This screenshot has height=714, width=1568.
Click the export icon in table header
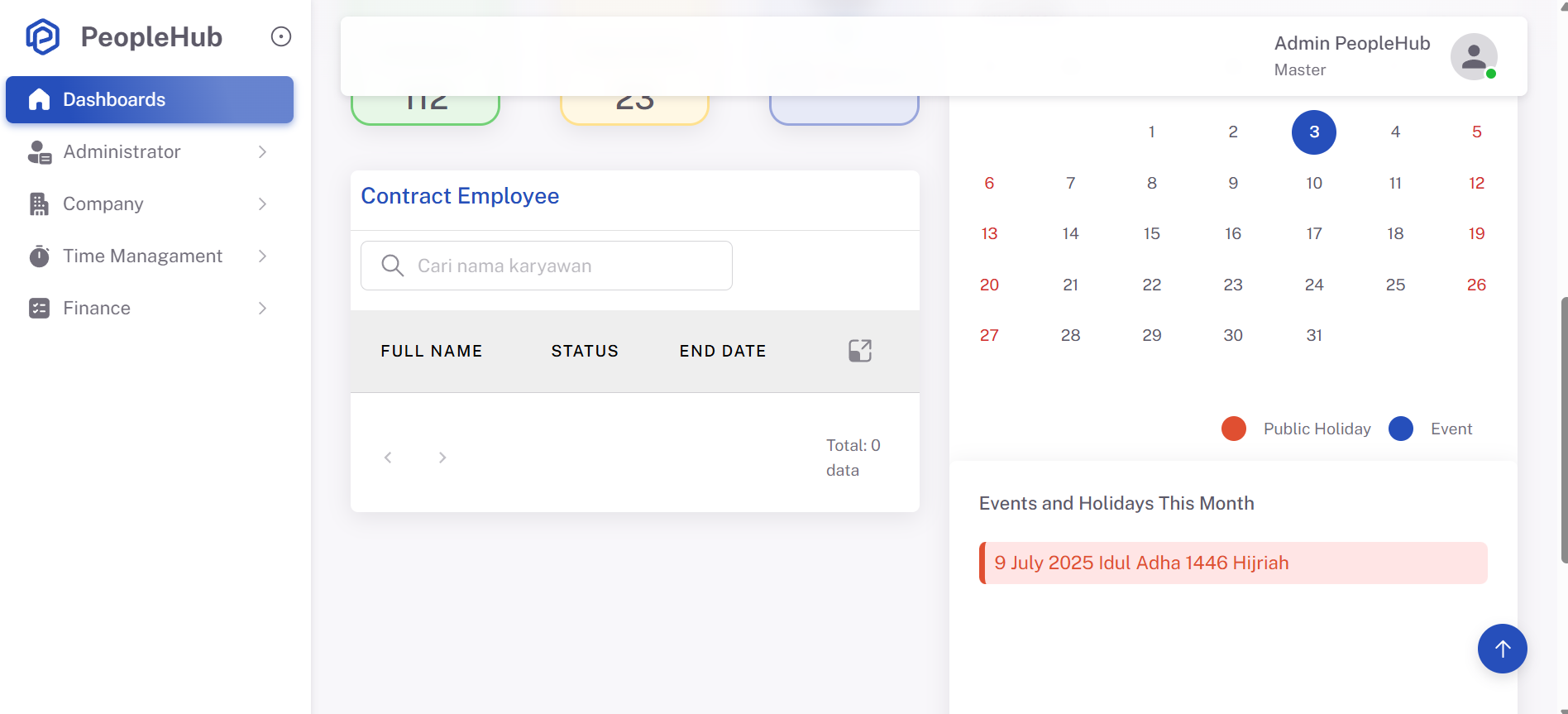click(x=860, y=351)
